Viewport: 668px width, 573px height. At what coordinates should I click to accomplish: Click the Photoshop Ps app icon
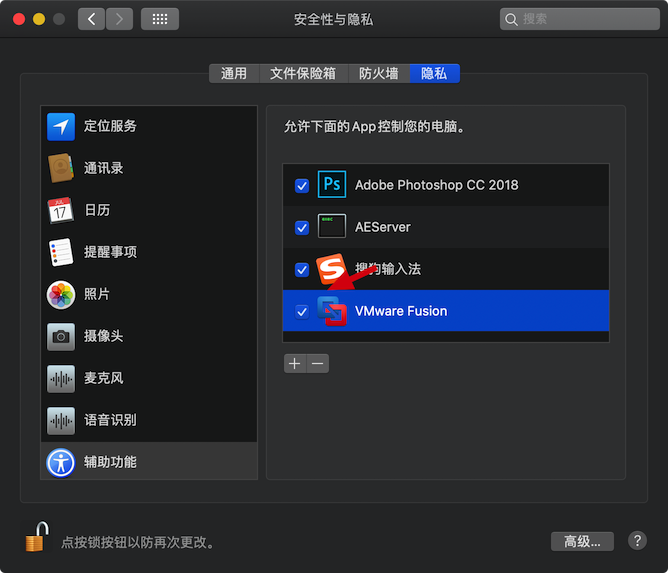click(332, 184)
